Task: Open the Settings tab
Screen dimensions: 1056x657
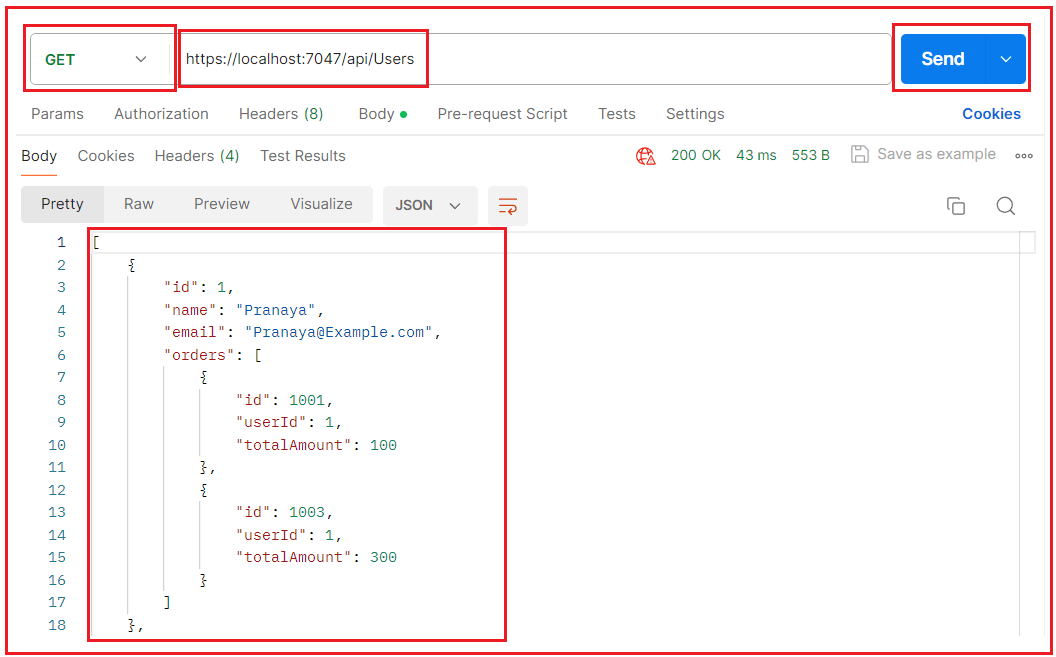Action: (x=695, y=114)
